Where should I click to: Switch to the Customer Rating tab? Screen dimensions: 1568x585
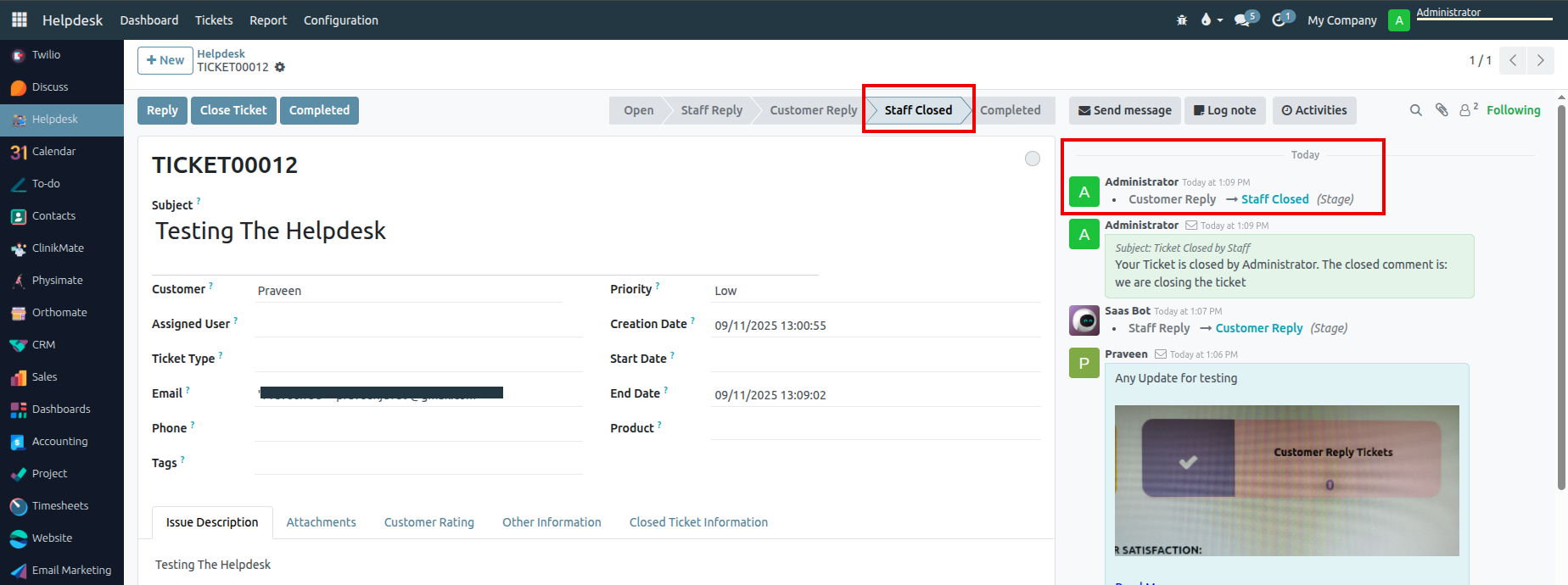pyautogui.click(x=428, y=522)
